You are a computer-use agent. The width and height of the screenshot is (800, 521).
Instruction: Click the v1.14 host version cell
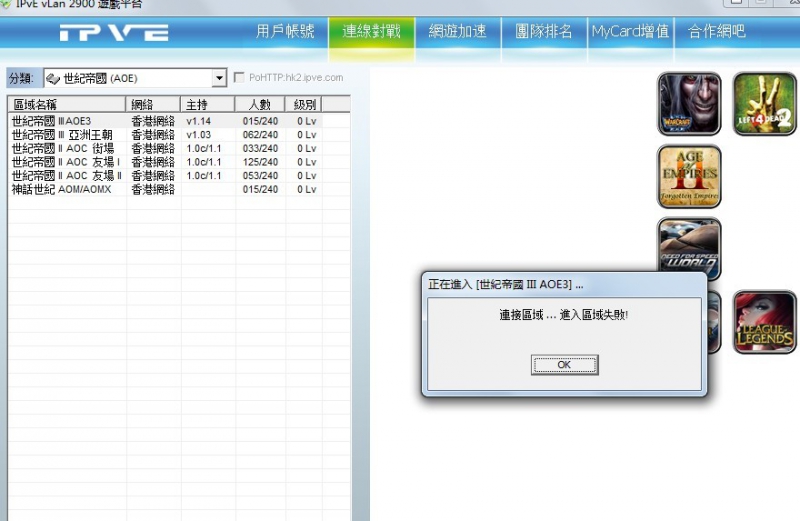pos(198,121)
